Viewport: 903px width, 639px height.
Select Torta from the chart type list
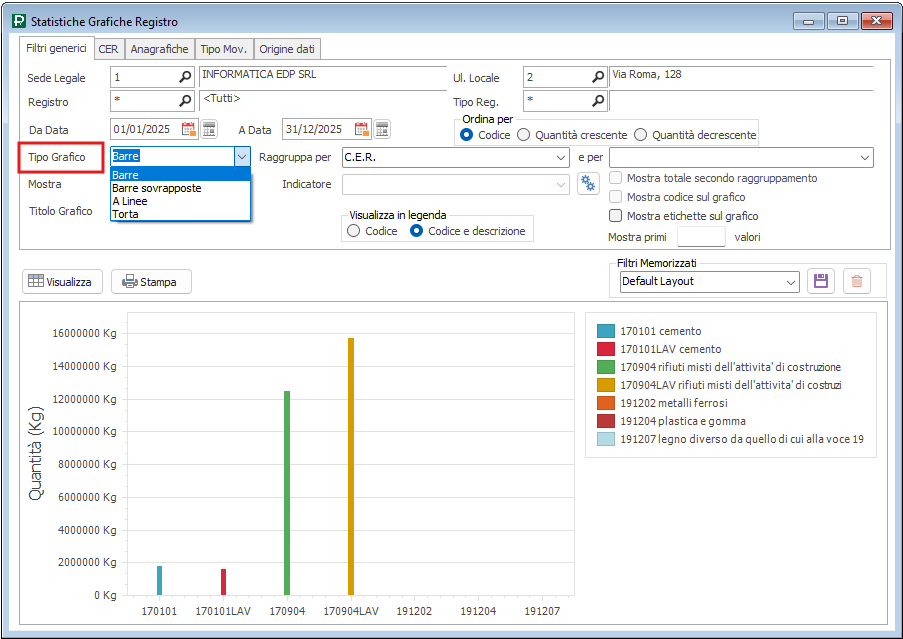pos(126,214)
